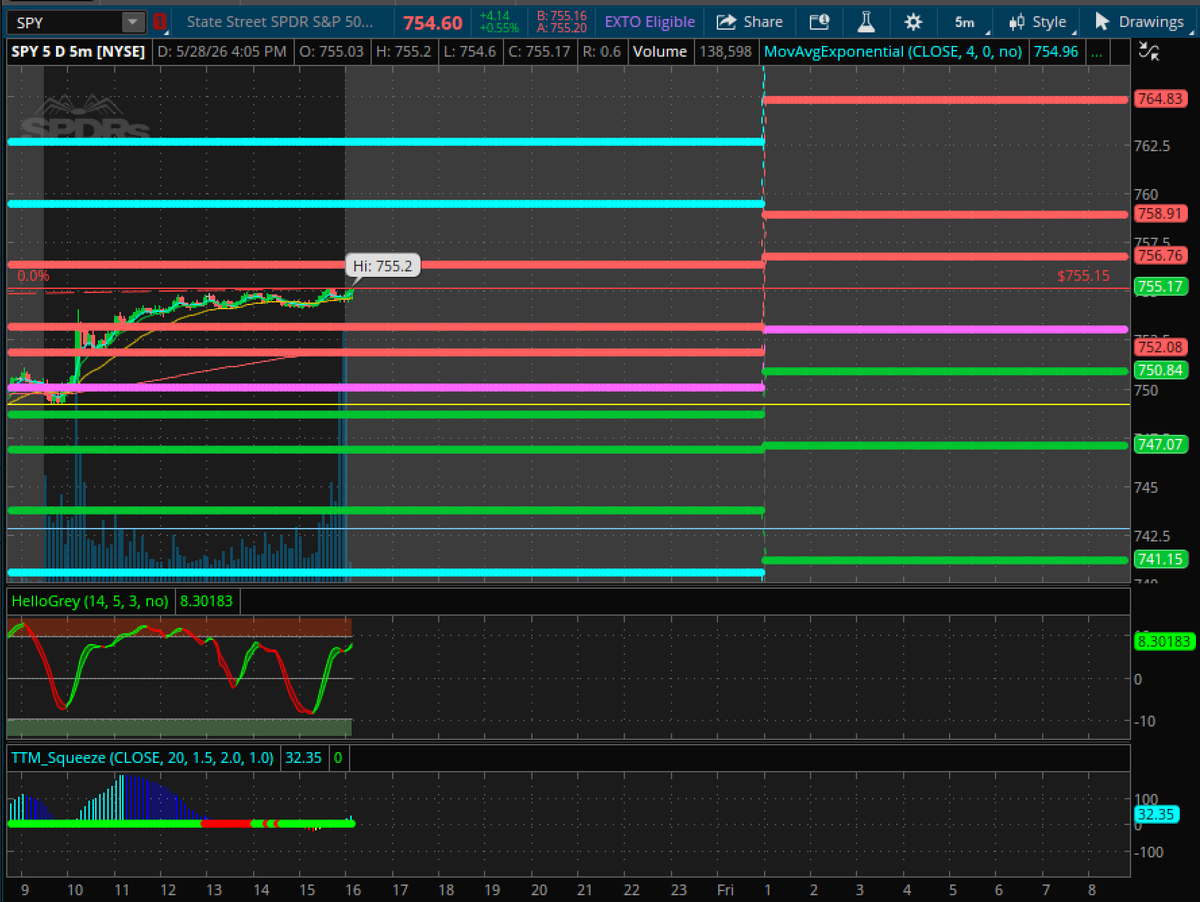Click the 750.84 price level label

[x=1160, y=370]
